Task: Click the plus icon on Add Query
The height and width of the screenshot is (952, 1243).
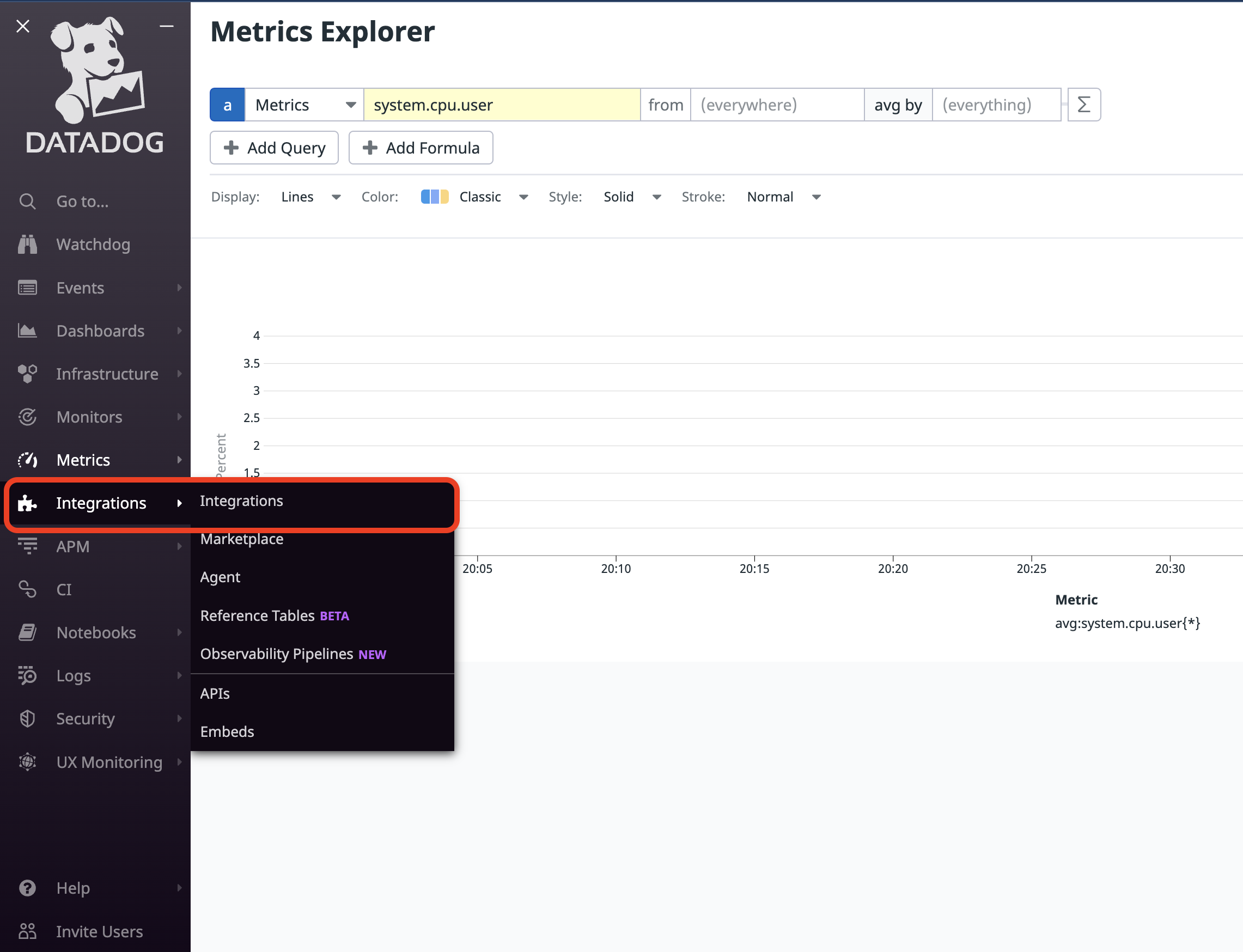Action: tap(231, 148)
